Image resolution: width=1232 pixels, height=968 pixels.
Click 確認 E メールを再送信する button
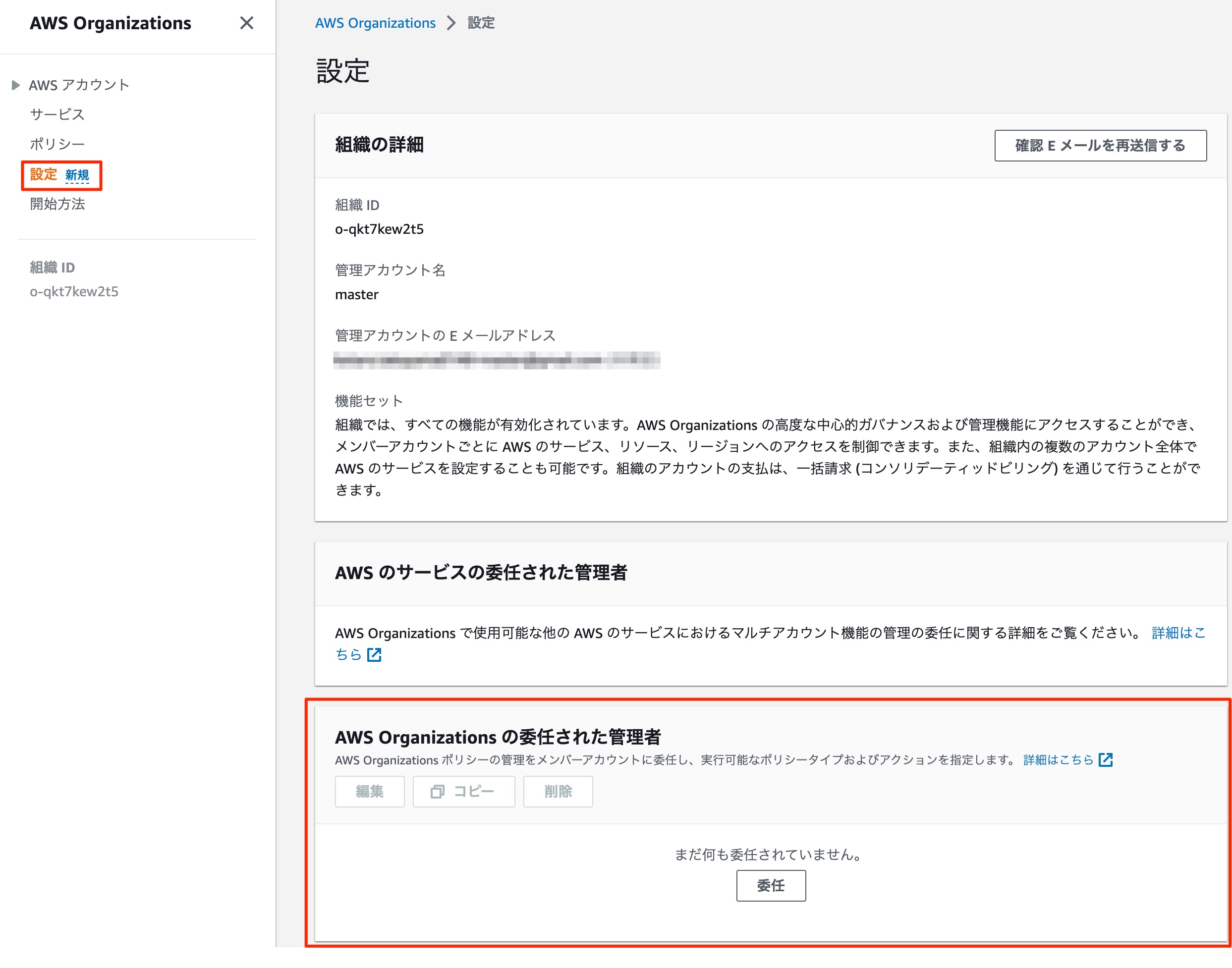pyautogui.click(x=1100, y=146)
